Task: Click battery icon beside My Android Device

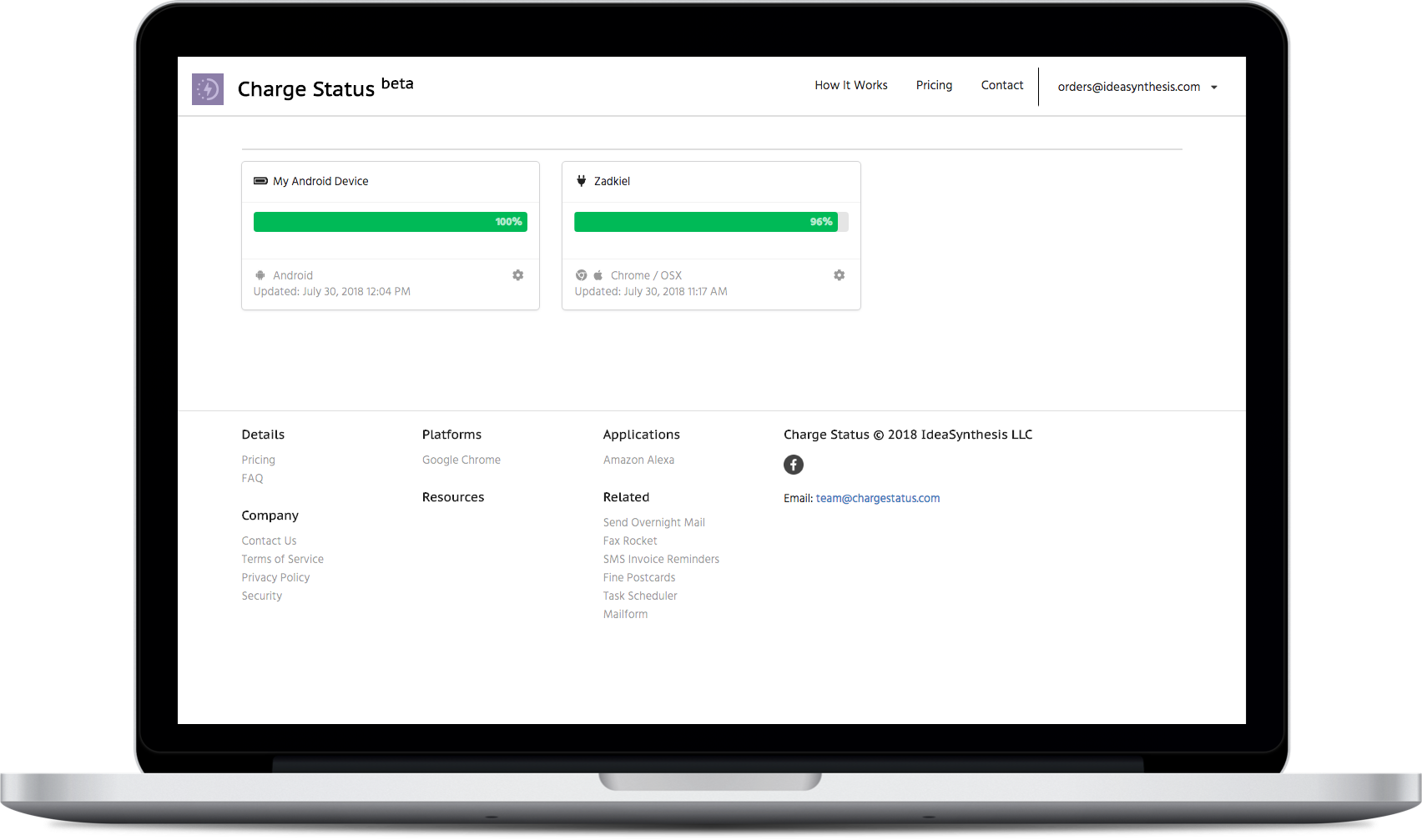Action: [x=260, y=181]
